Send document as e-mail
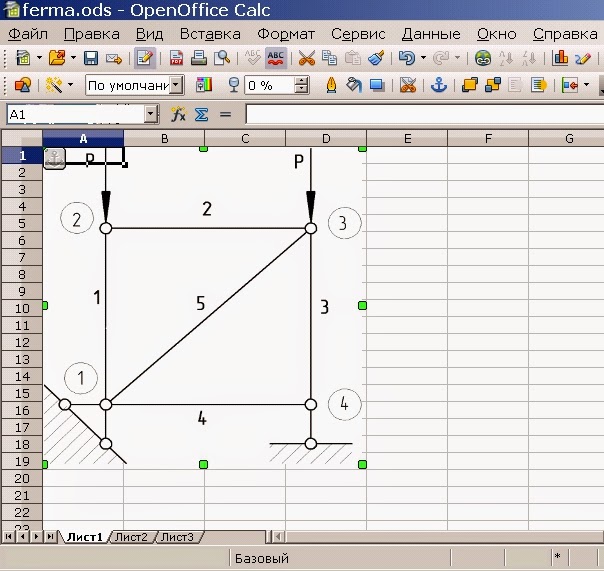 [114, 59]
